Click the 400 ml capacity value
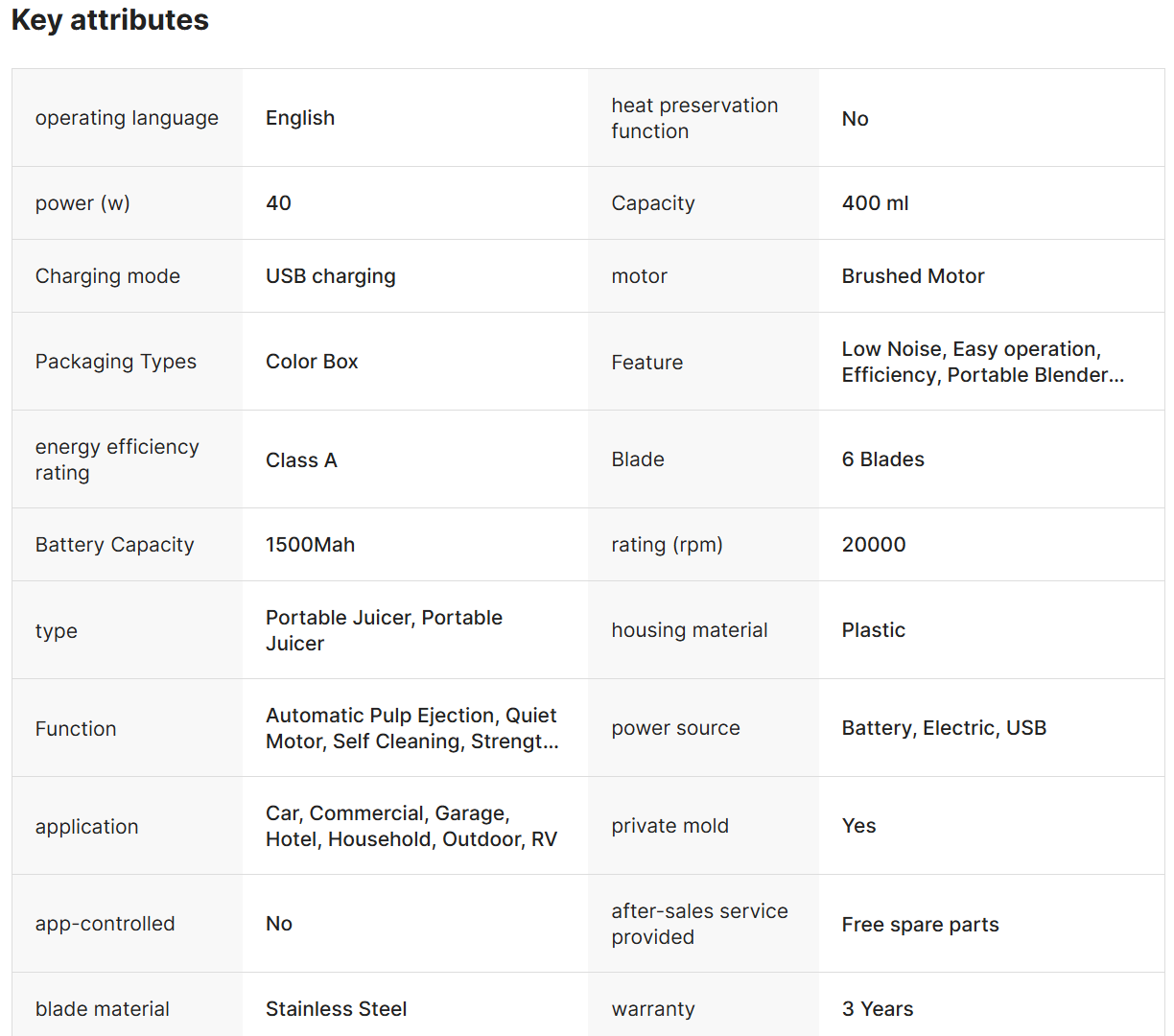 pyautogui.click(x=875, y=203)
